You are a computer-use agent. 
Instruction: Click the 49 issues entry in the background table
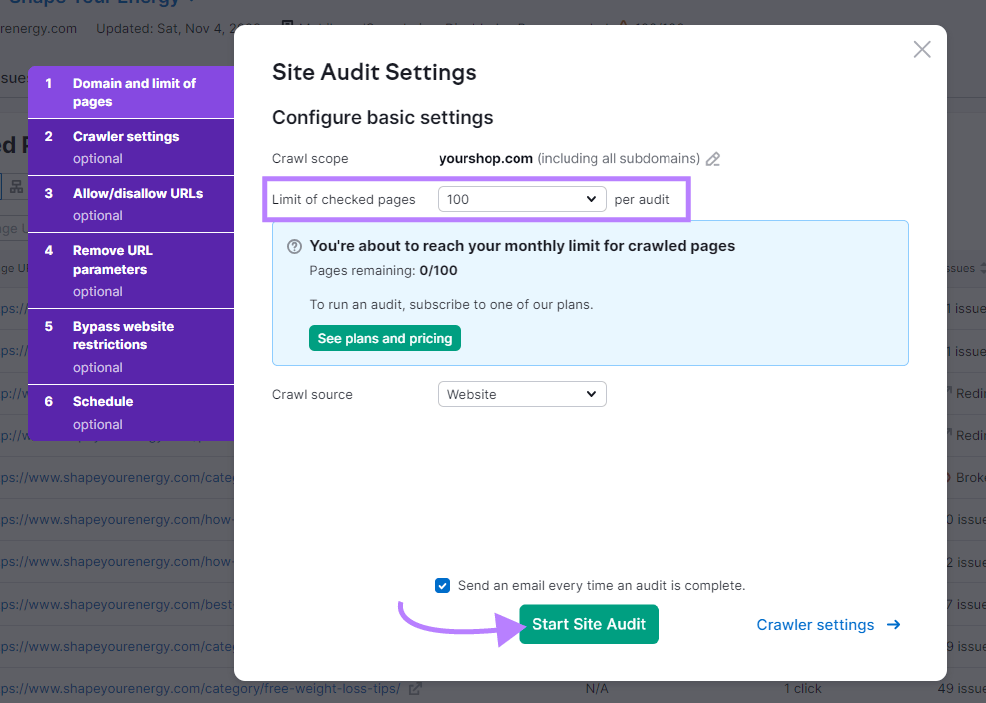tap(961, 688)
